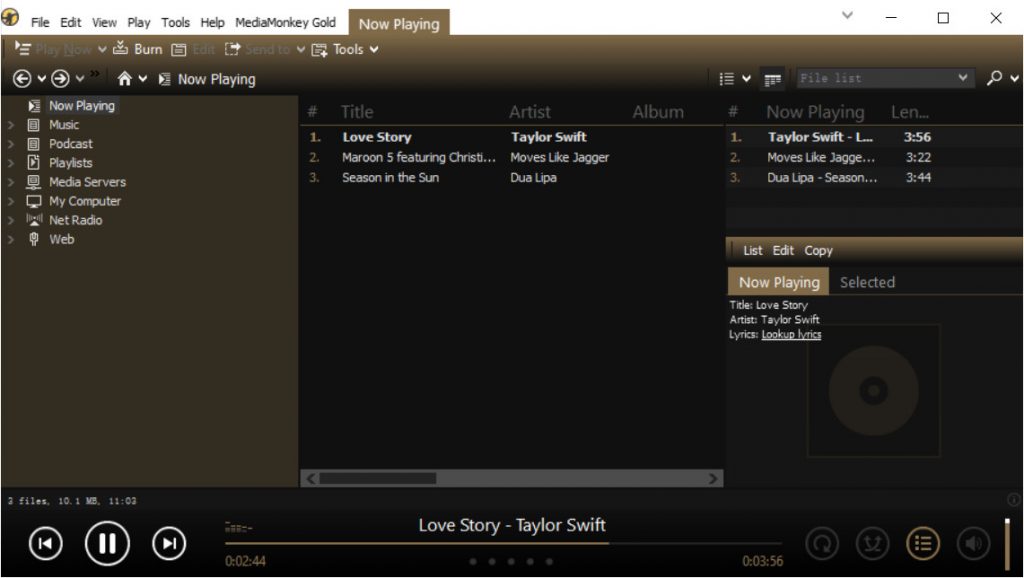Toggle Now Playing list button in player
Screen dimensions: 1024x578
coord(923,543)
